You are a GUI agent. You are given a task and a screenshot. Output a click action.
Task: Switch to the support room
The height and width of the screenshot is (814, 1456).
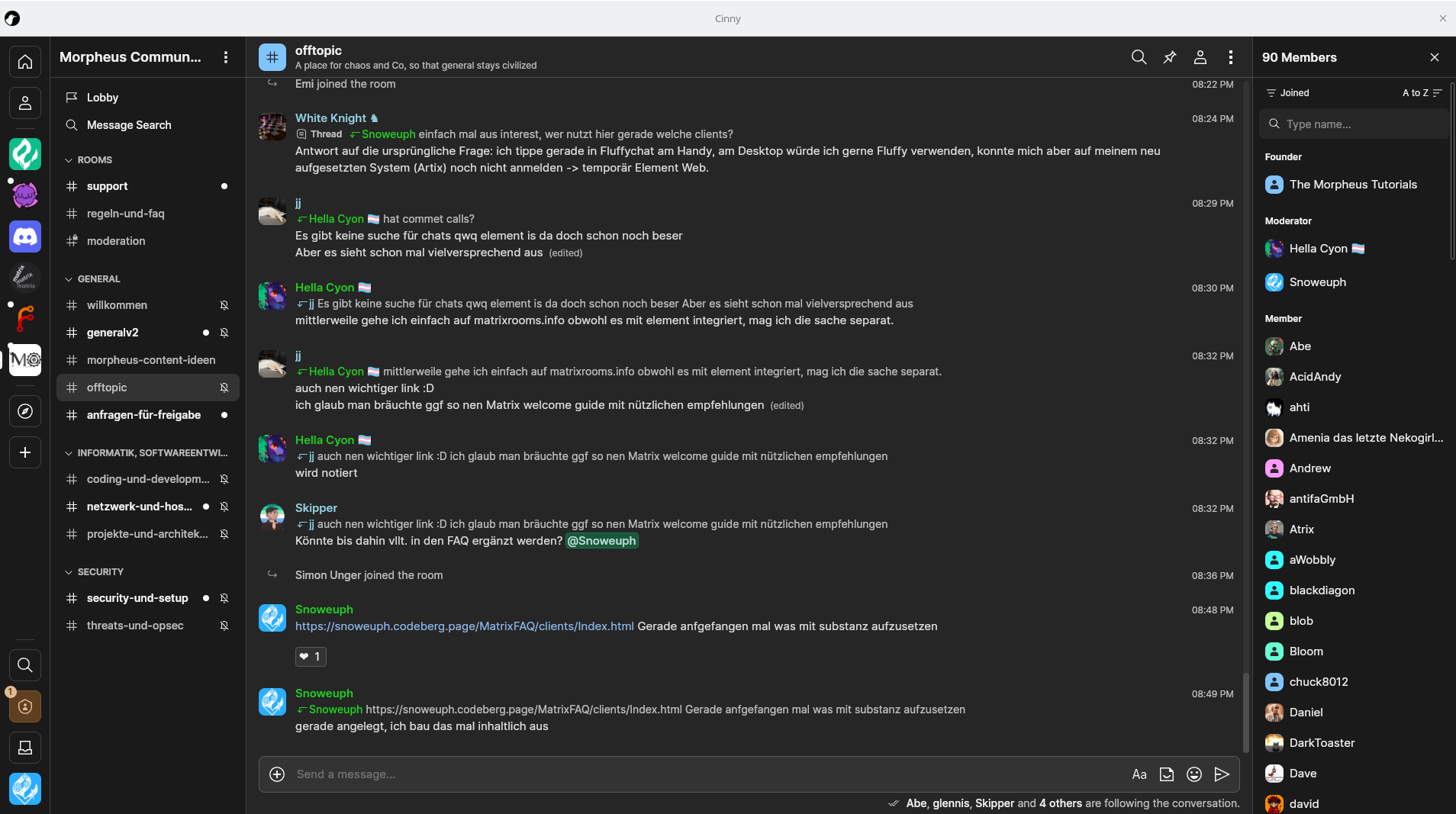pos(107,186)
